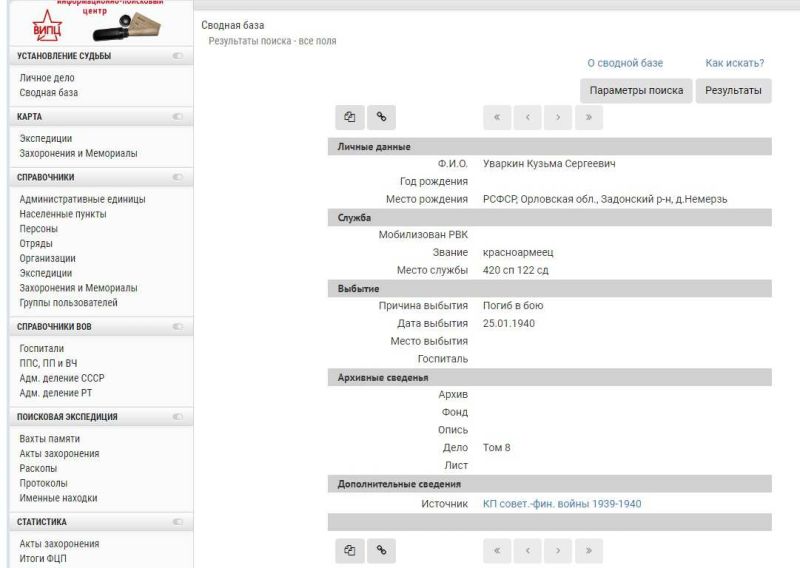Click the chain link icon in top toolbar

click(381, 117)
